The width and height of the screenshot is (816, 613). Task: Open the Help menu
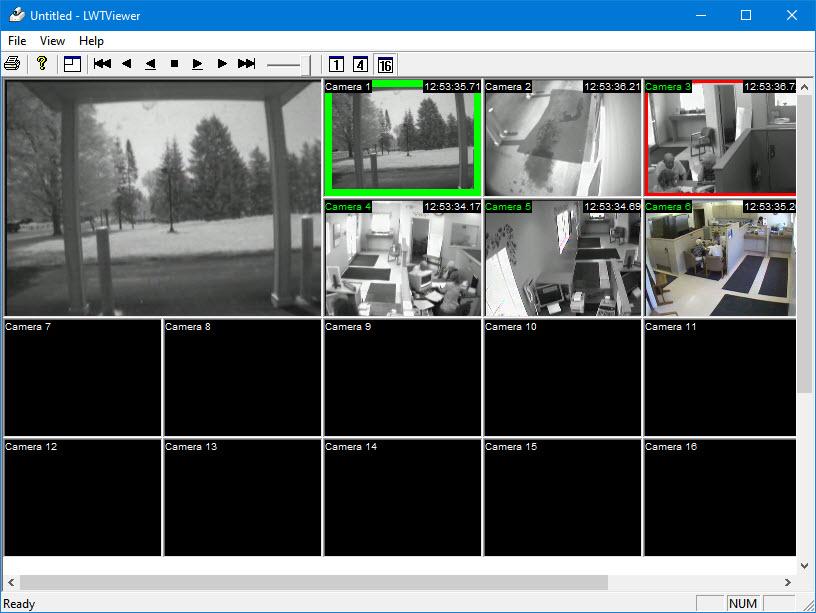pos(91,41)
